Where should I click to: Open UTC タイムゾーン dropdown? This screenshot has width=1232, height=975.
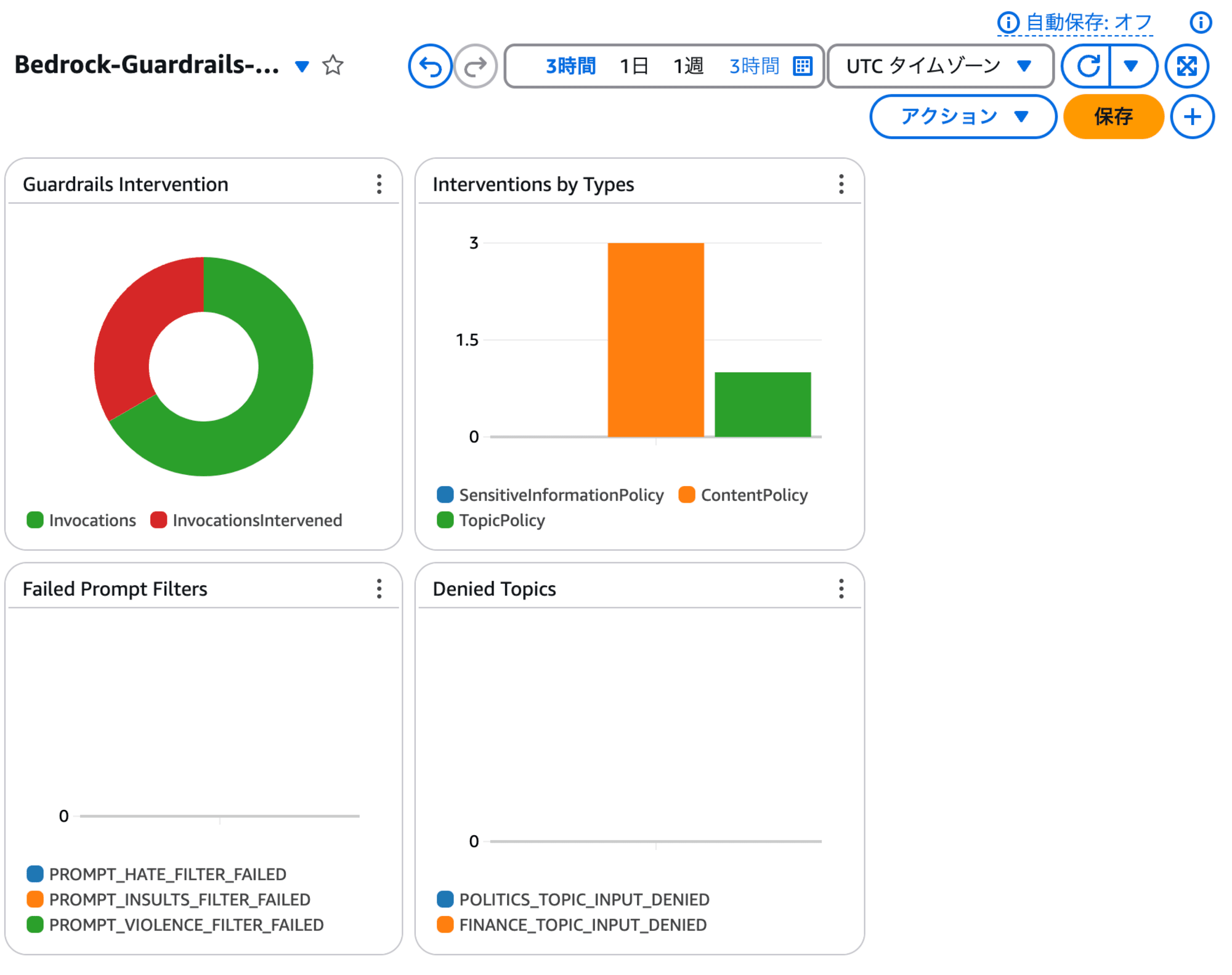click(940, 66)
